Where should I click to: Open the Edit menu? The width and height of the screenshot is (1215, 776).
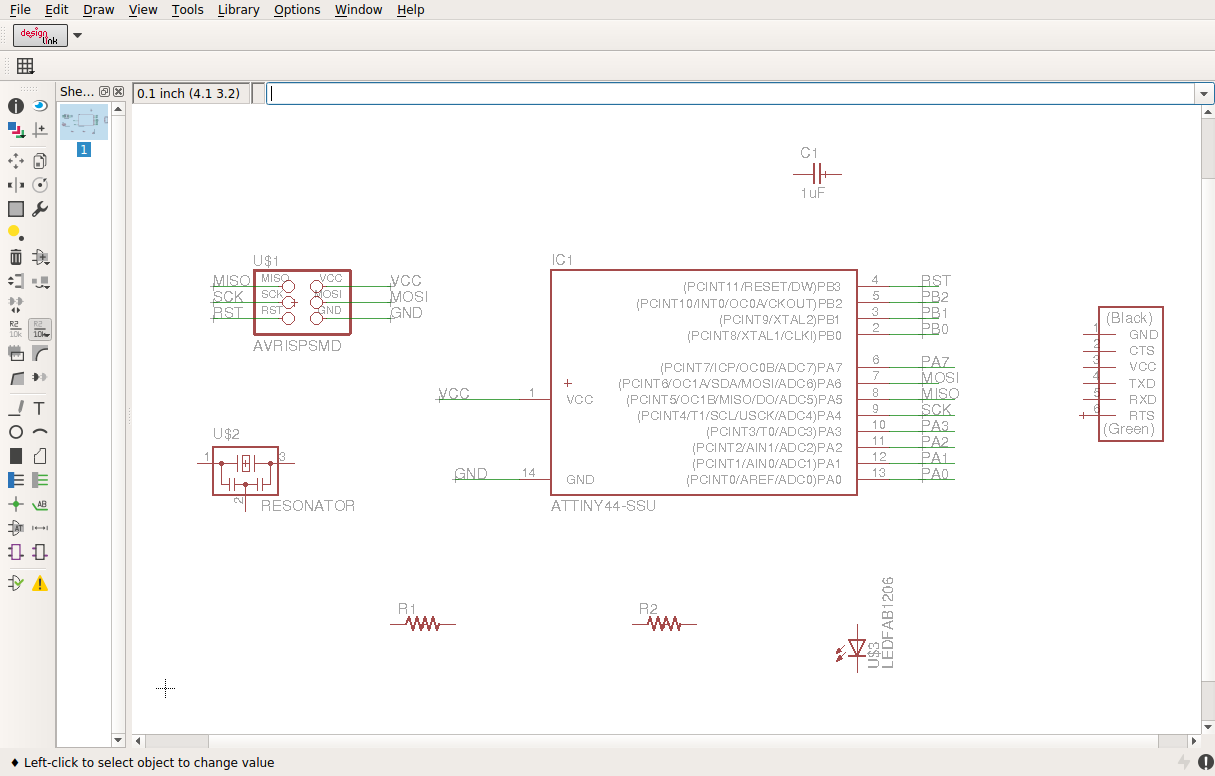57,10
